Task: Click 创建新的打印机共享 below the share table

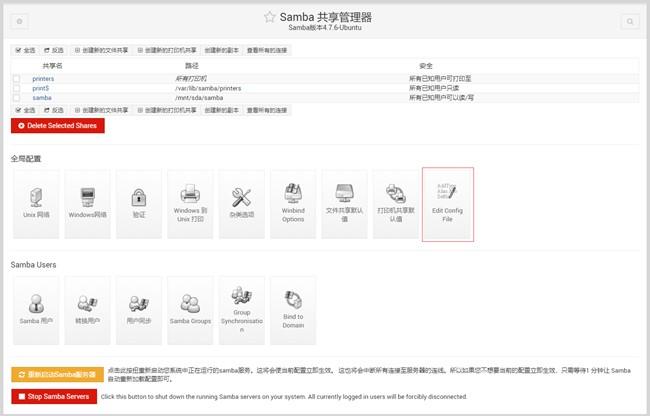Action: [x=167, y=110]
